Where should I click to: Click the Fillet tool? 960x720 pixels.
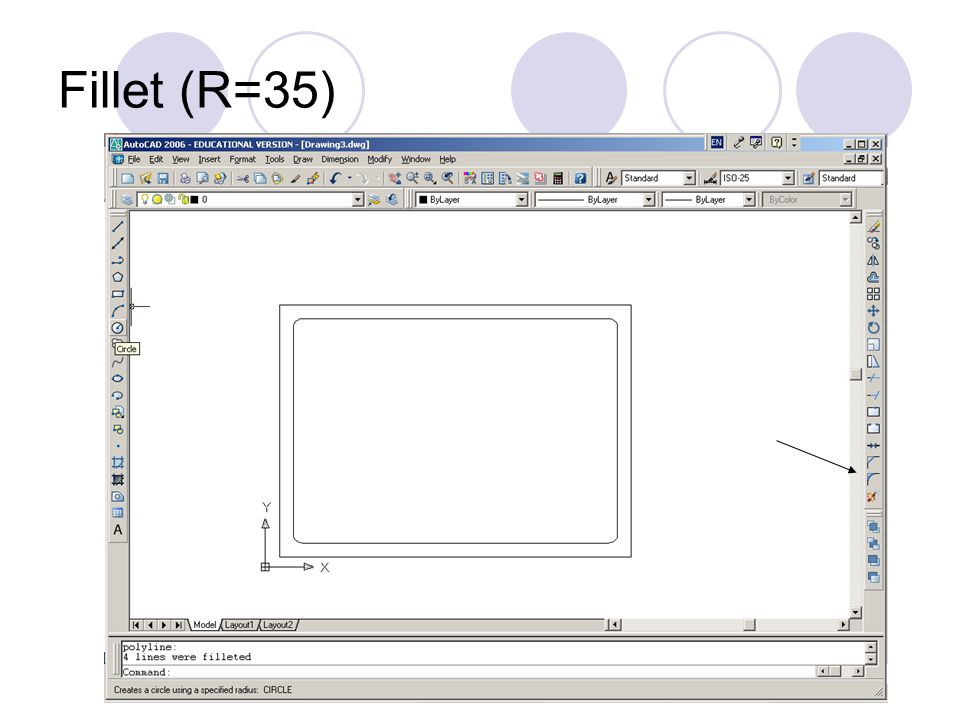pyautogui.click(x=874, y=479)
